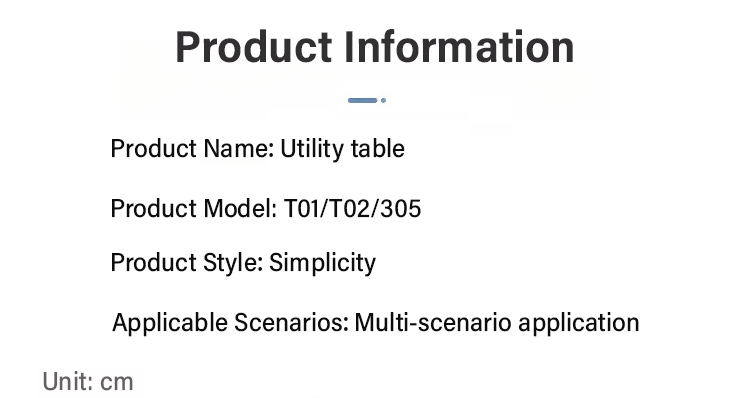Click the Multi-scenario application text
Screen dimensions: 750x398
click(x=497, y=322)
